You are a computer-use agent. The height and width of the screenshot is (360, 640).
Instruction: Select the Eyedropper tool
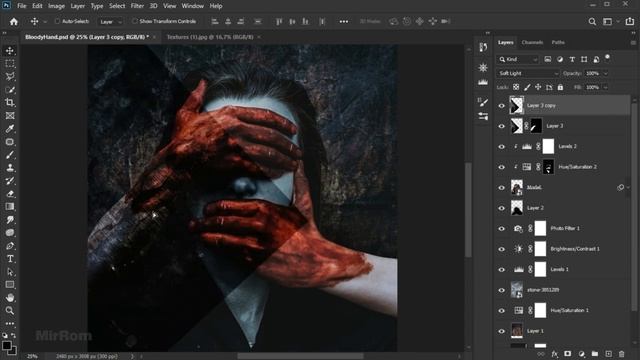(x=10, y=129)
